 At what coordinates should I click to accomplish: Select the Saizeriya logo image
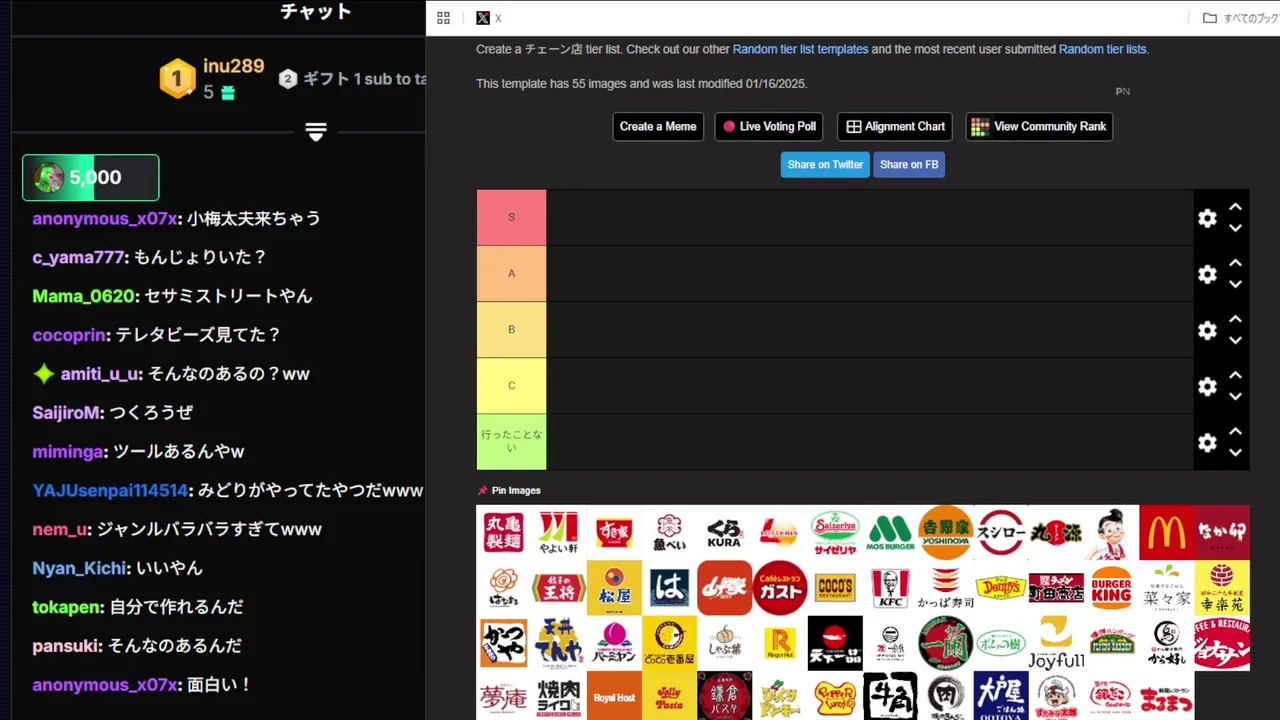click(835, 532)
